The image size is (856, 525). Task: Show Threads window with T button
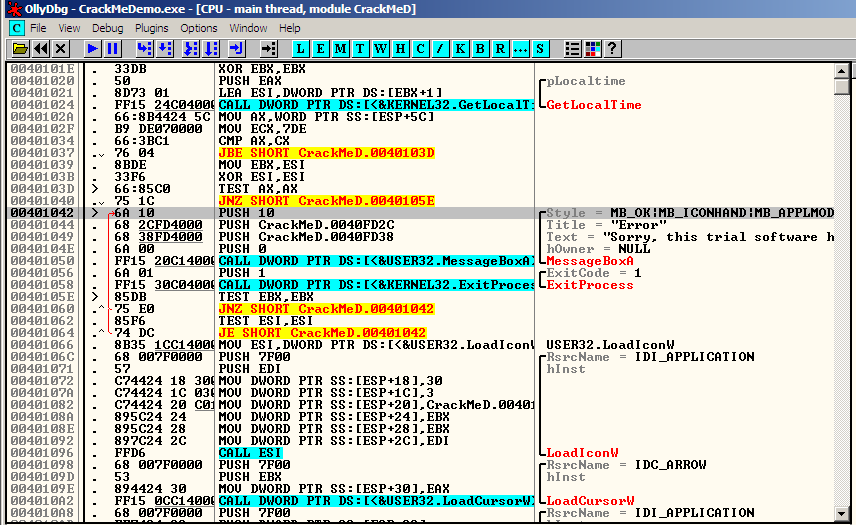(x=361, y=48)
